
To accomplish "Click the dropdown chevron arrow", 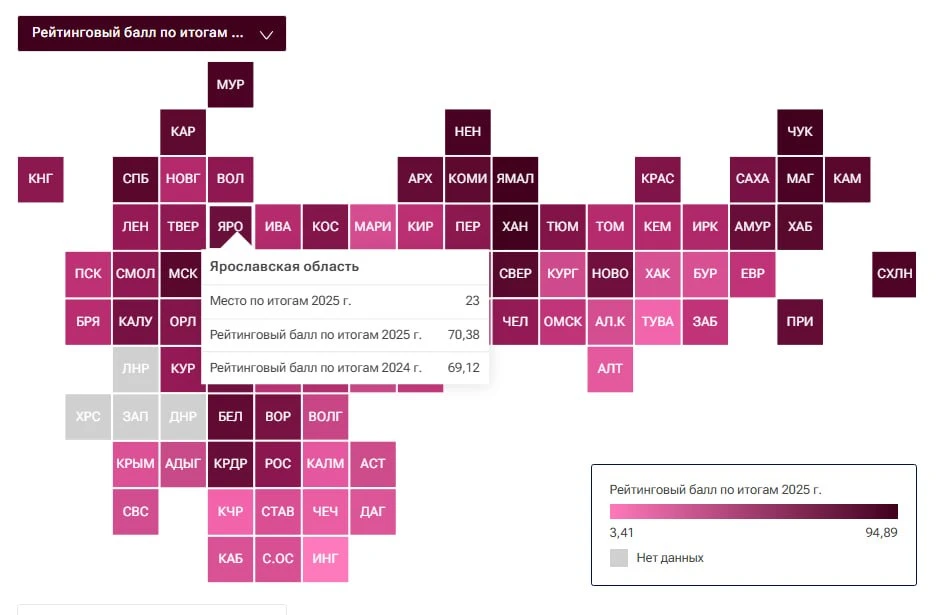I will tap(266, 34).
